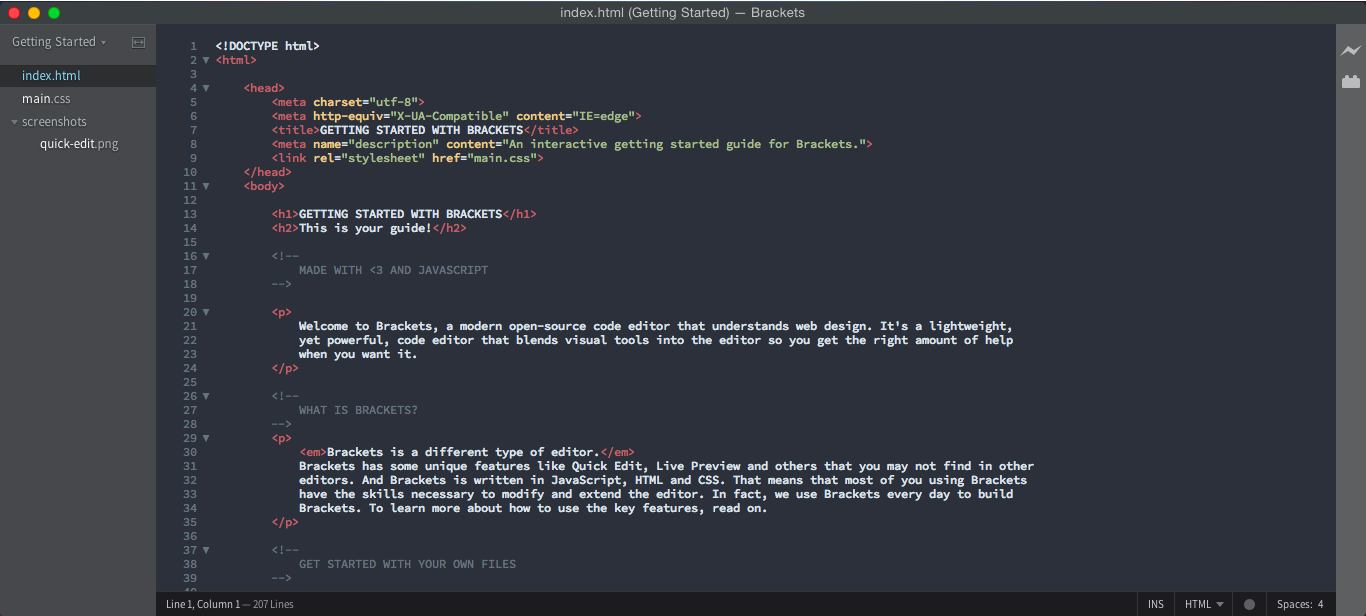Click the MADE WITH <3 AND JAVASCRIPT comment
The width and height of the screenshot is (1366, 616).
click(x=393, y=270)
